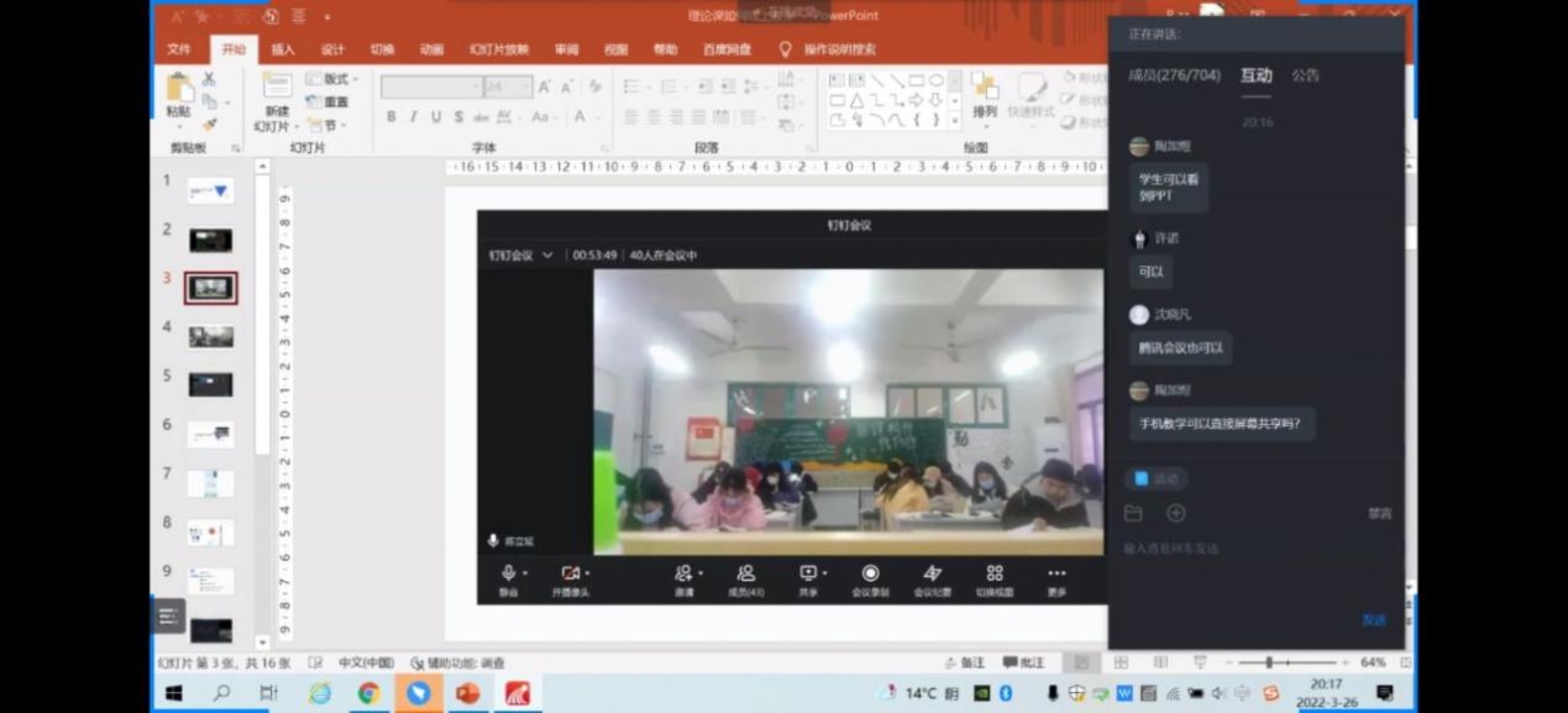Switch to the 互动 tab in chat panel
Image resolution: width=1568 pixels, height=713 pixels.
pyautogui.click(x=1256, y=75)
